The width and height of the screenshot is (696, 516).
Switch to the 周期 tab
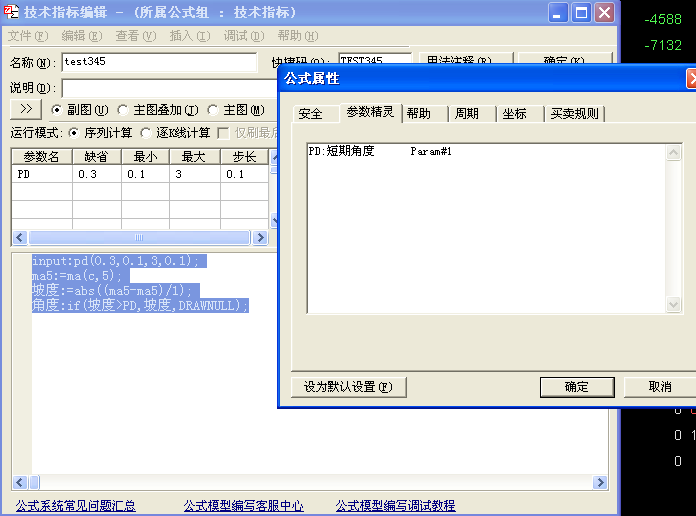tap(467, 114)
